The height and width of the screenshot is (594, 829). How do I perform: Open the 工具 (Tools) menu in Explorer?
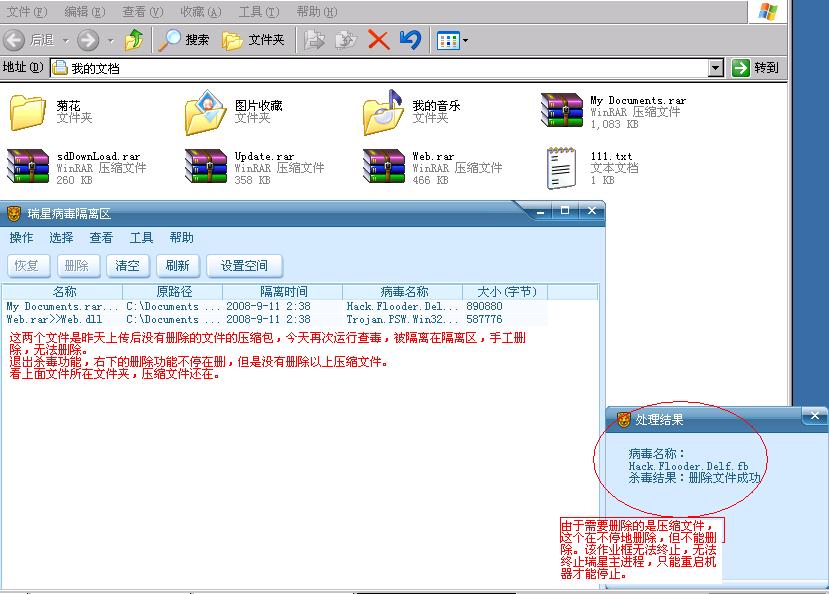pos(259,12)
